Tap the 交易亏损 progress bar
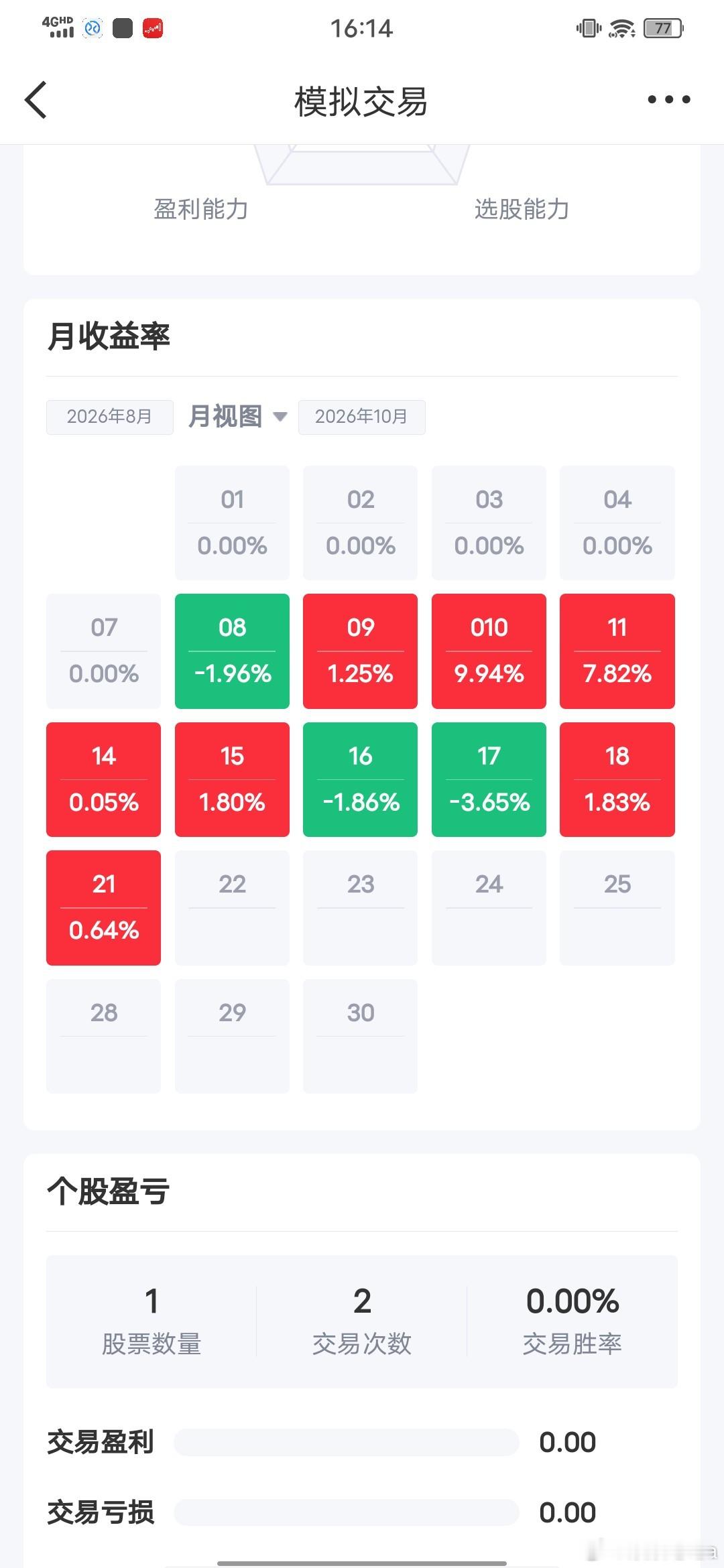Viewport: 724px width, 1568px height. (347, 1512)
